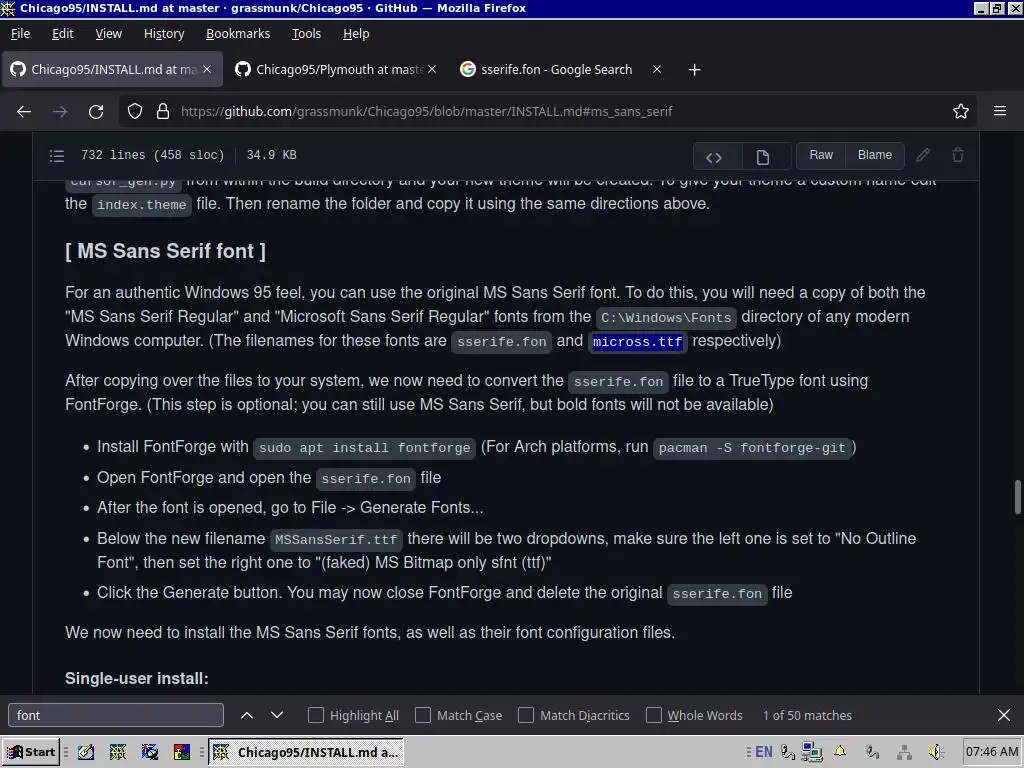This screenshot has height=768, width=1024.
Task: Open the History menu
Action: pyautogui.click(x=164, y=33)
